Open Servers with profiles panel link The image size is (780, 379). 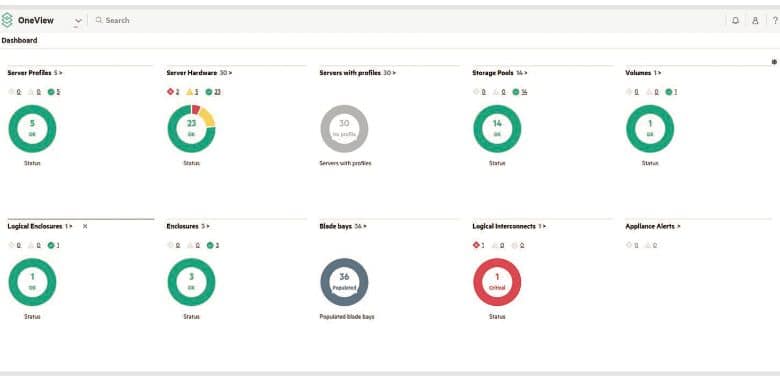click(x=358, y=73)
